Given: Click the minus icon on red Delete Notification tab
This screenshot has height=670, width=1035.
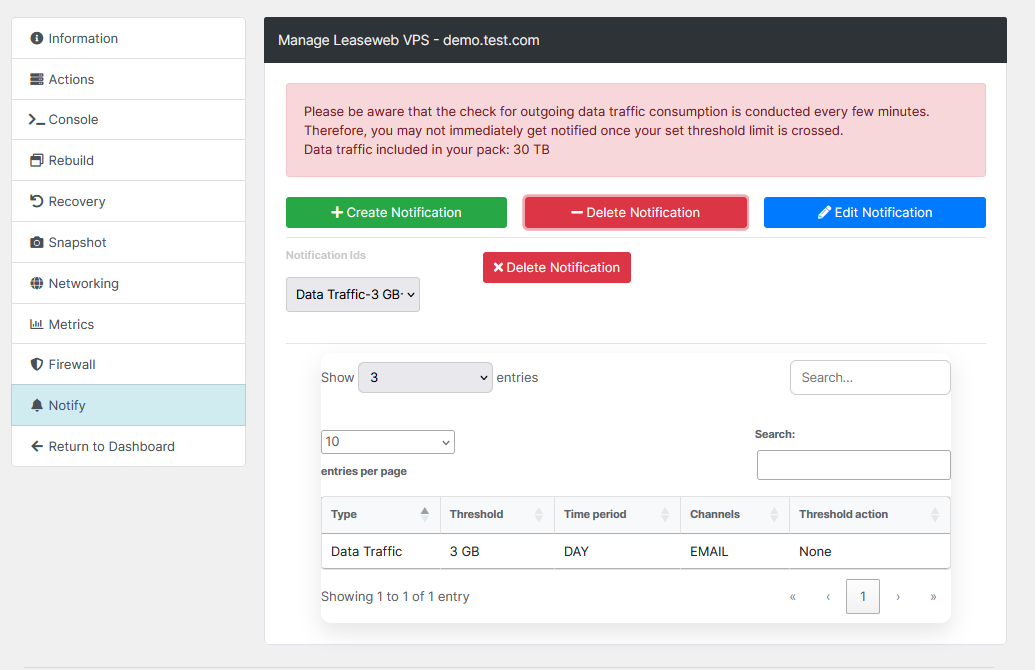Looking at the screenshot, I should tap(577, 213).
